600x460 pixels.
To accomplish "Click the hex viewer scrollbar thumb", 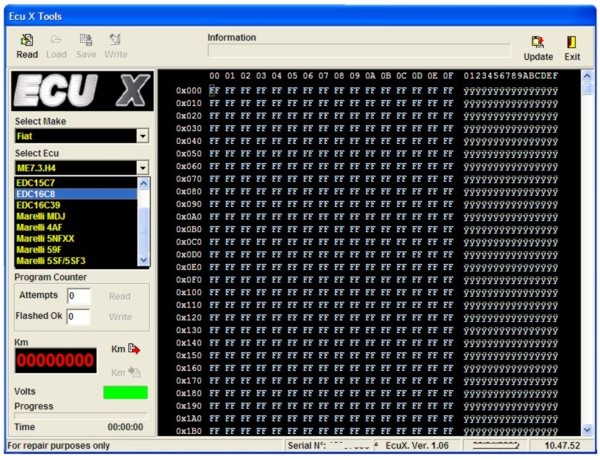I will pos(587,89).
